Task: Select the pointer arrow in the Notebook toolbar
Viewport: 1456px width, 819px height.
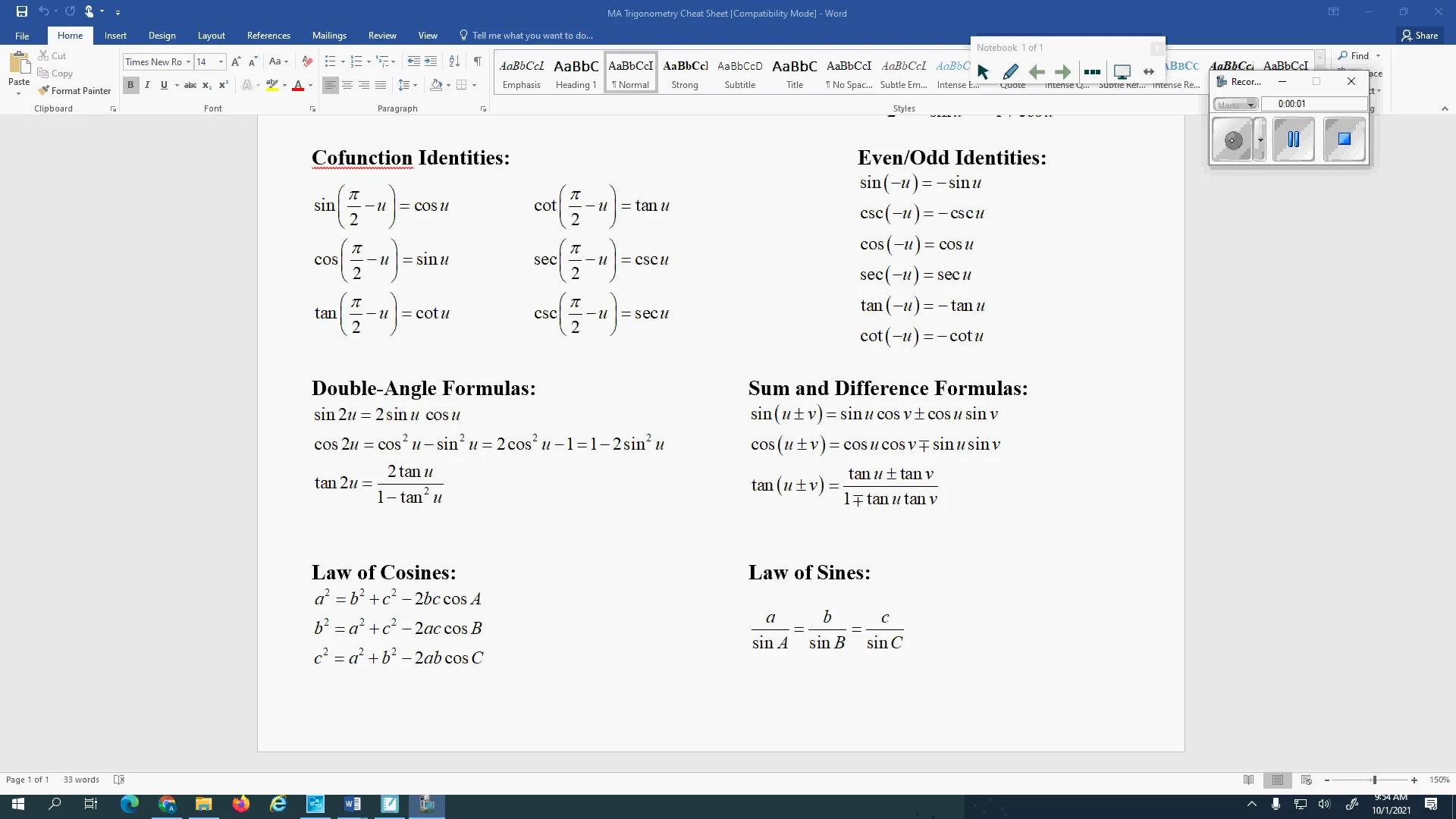Action: point(984,72)
